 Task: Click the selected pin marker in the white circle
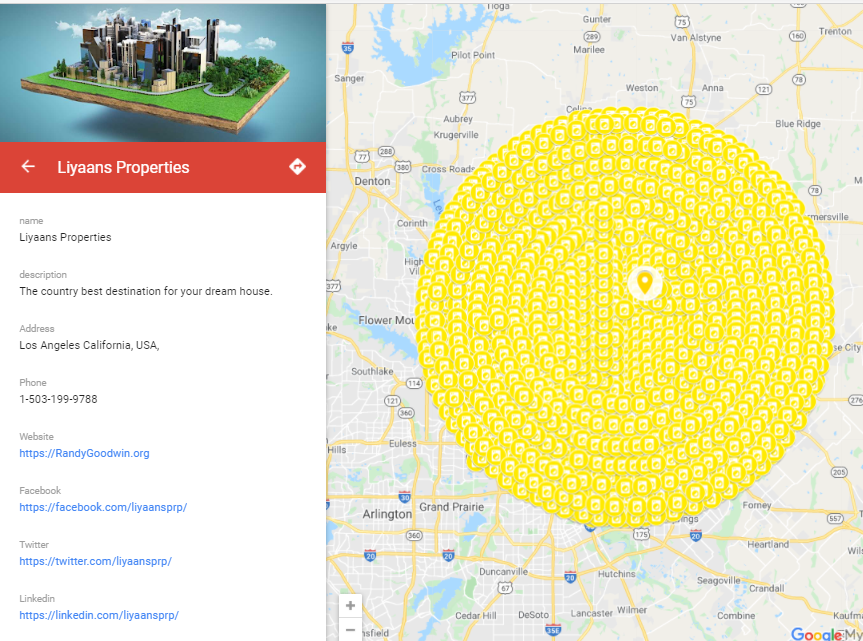[645, 282]
